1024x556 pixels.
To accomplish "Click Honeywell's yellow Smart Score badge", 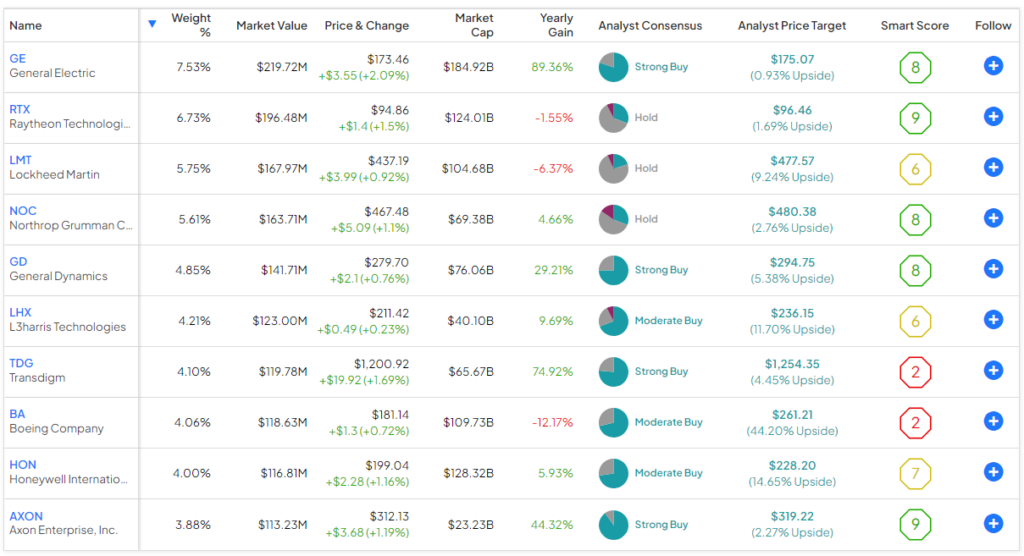I will pyautogui.click(x=915, y=472).
